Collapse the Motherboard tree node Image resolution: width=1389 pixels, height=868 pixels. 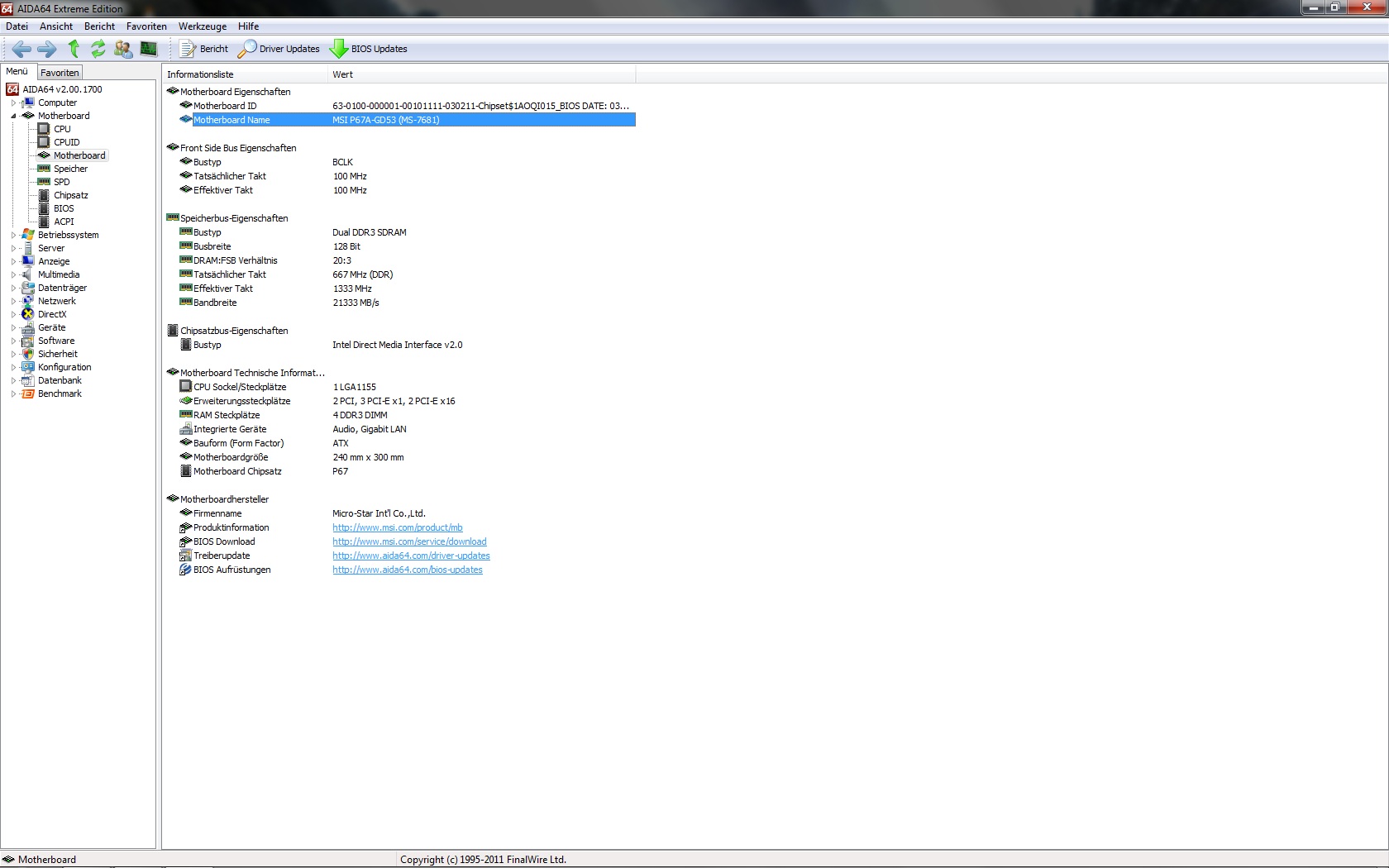tap(13, 116)
